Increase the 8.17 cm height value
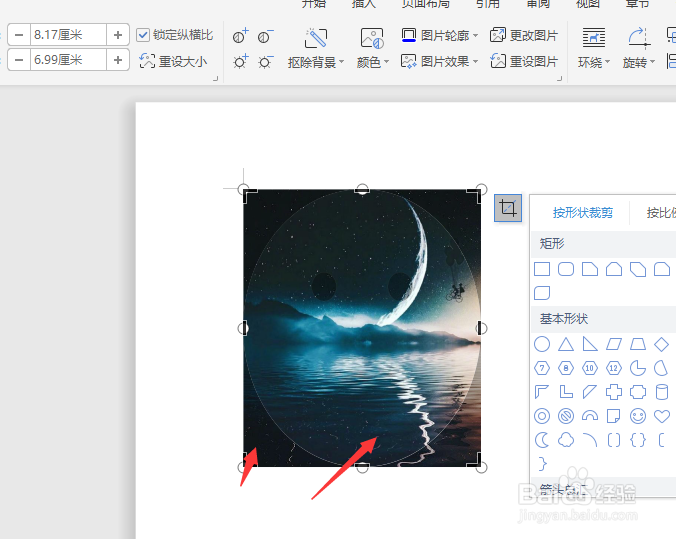This screenshot has height=539, width=676. [118, 34]
